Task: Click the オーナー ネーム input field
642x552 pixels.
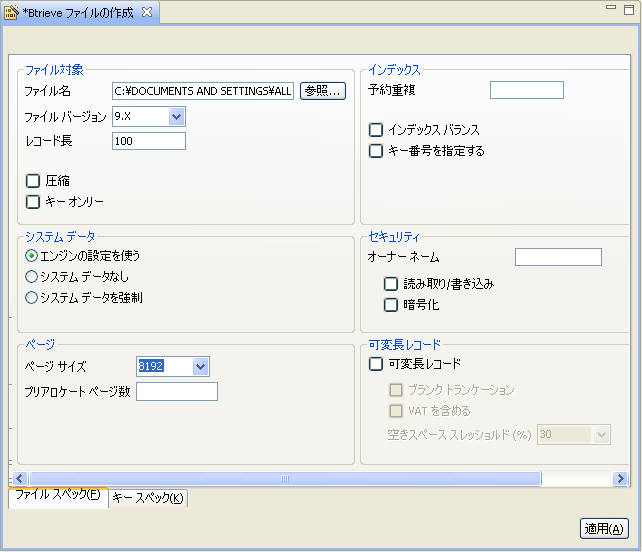Action: [557, 258]
